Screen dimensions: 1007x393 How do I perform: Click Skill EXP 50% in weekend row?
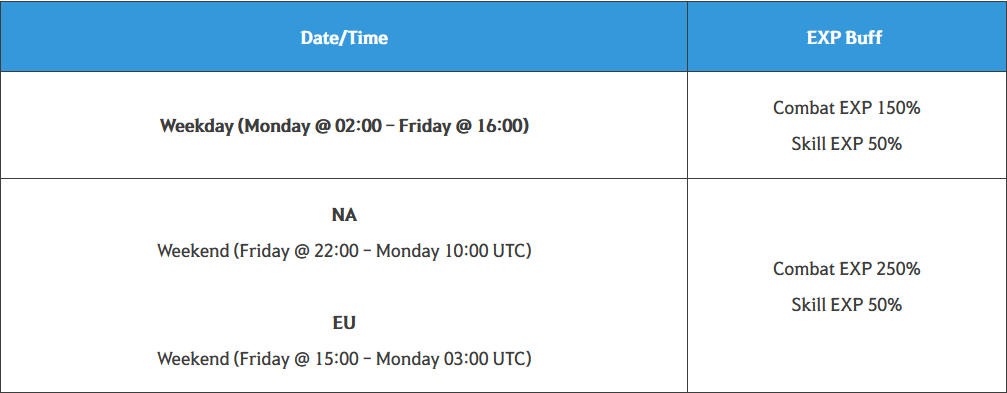click(846, 304)
